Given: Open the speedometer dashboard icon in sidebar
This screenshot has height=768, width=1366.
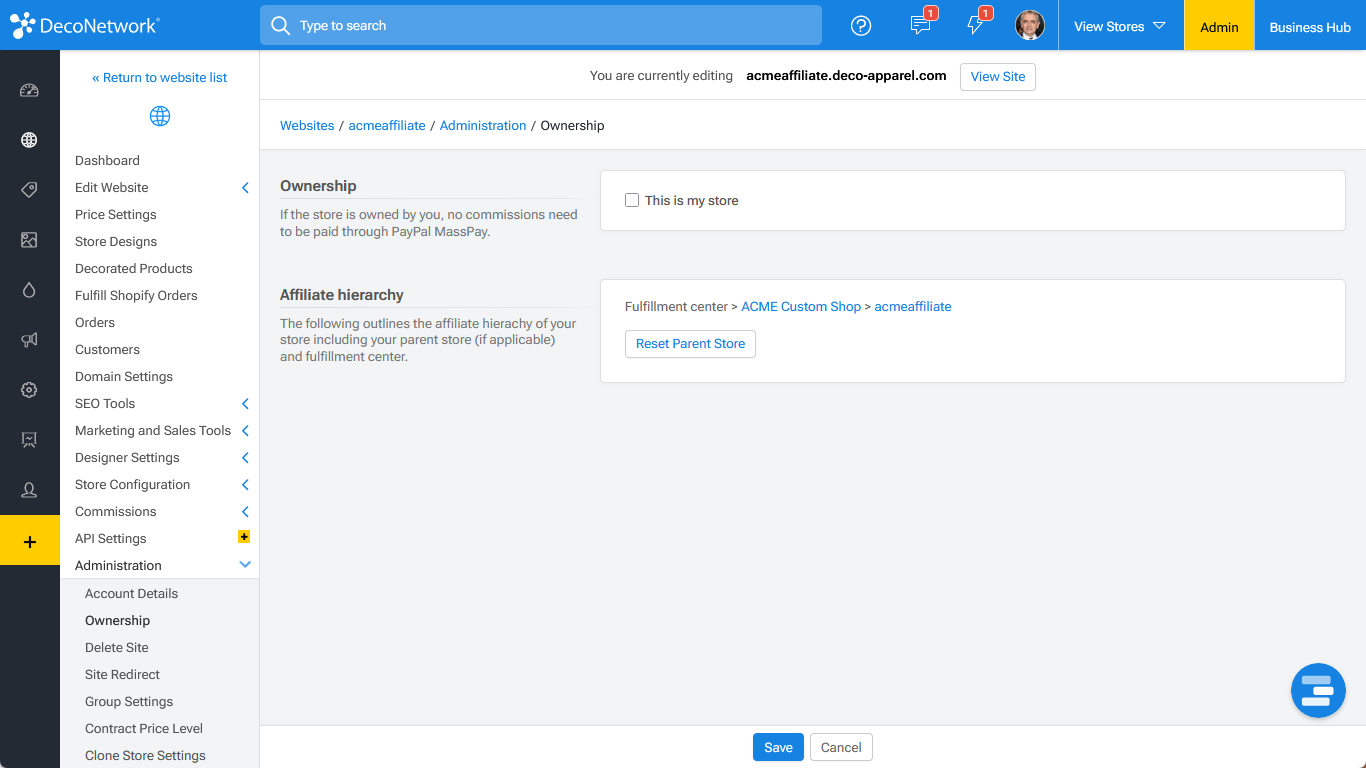Looking at the screenshot, I should (x=29, y=90).
